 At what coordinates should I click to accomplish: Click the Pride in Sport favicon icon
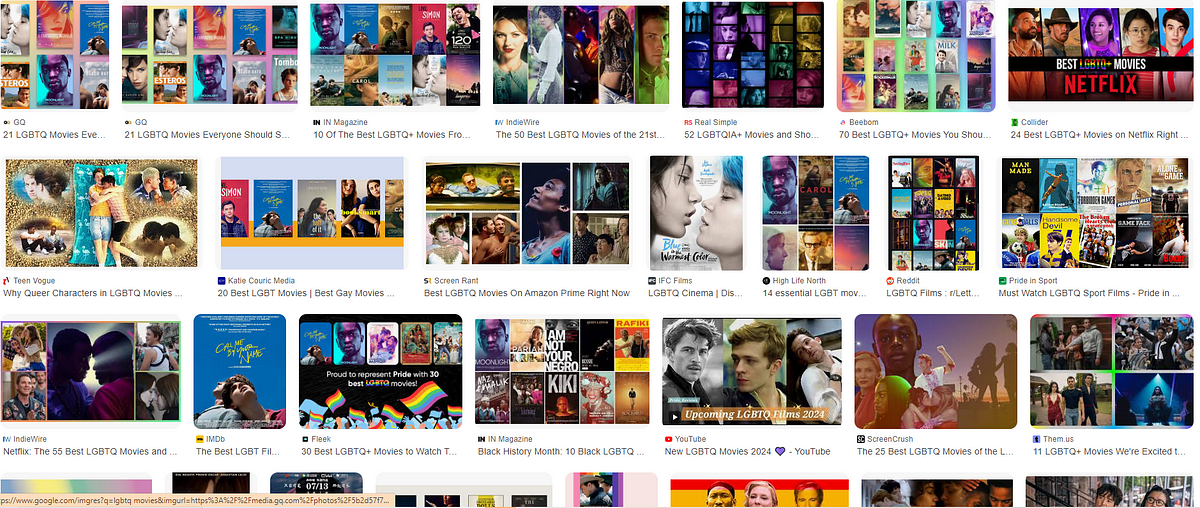(1001, 281)
